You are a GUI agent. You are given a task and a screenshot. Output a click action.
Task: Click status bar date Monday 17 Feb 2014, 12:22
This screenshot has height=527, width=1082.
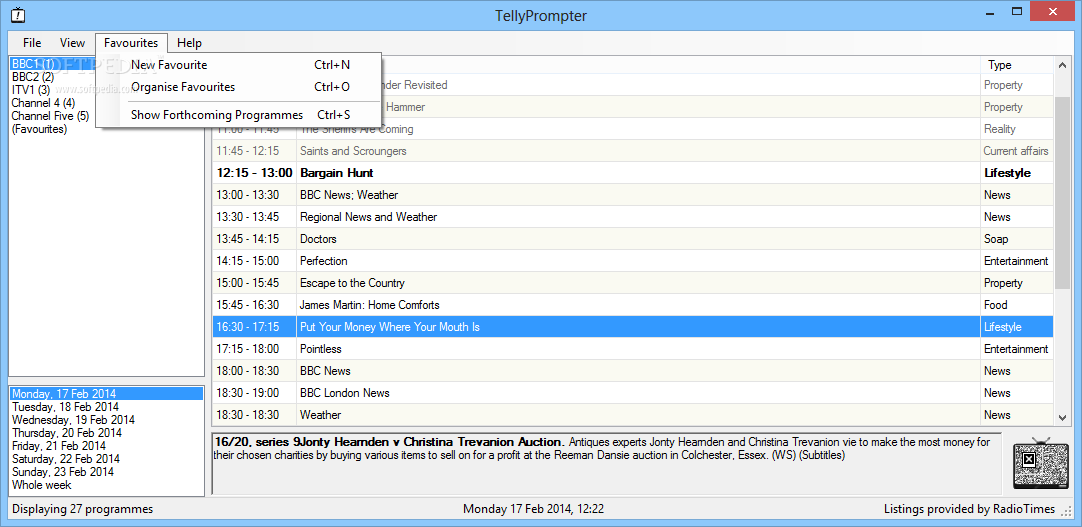[533, 510]
